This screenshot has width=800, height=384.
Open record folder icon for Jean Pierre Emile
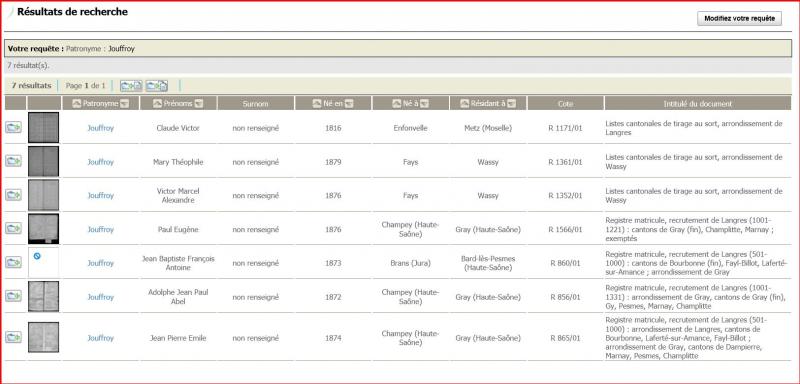click(13, 337)
